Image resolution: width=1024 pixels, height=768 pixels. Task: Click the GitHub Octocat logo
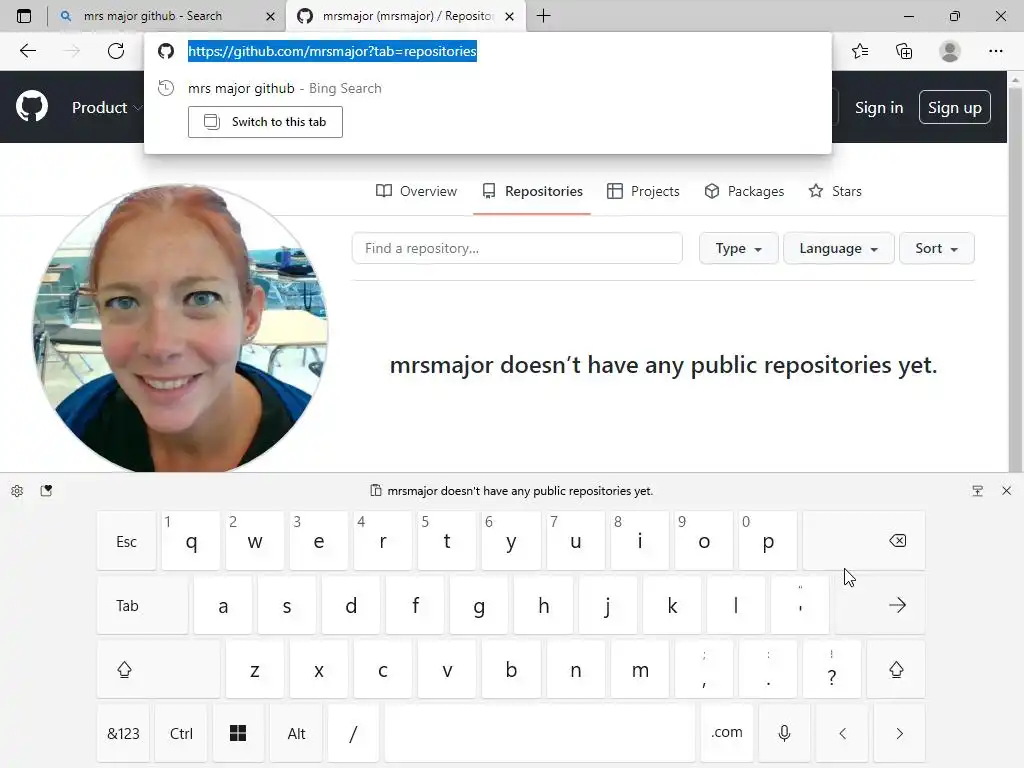click(x=32, y=107)
